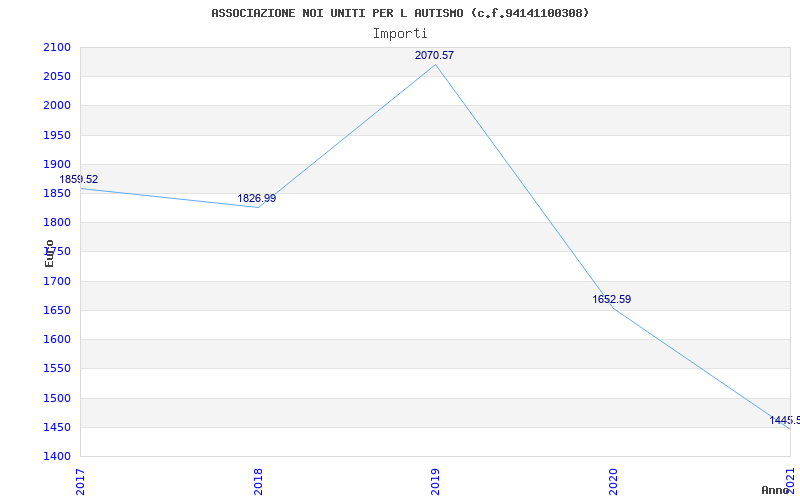Select the 1826.99 data label
Screen dimensions: 800x500
click(257, 198)
